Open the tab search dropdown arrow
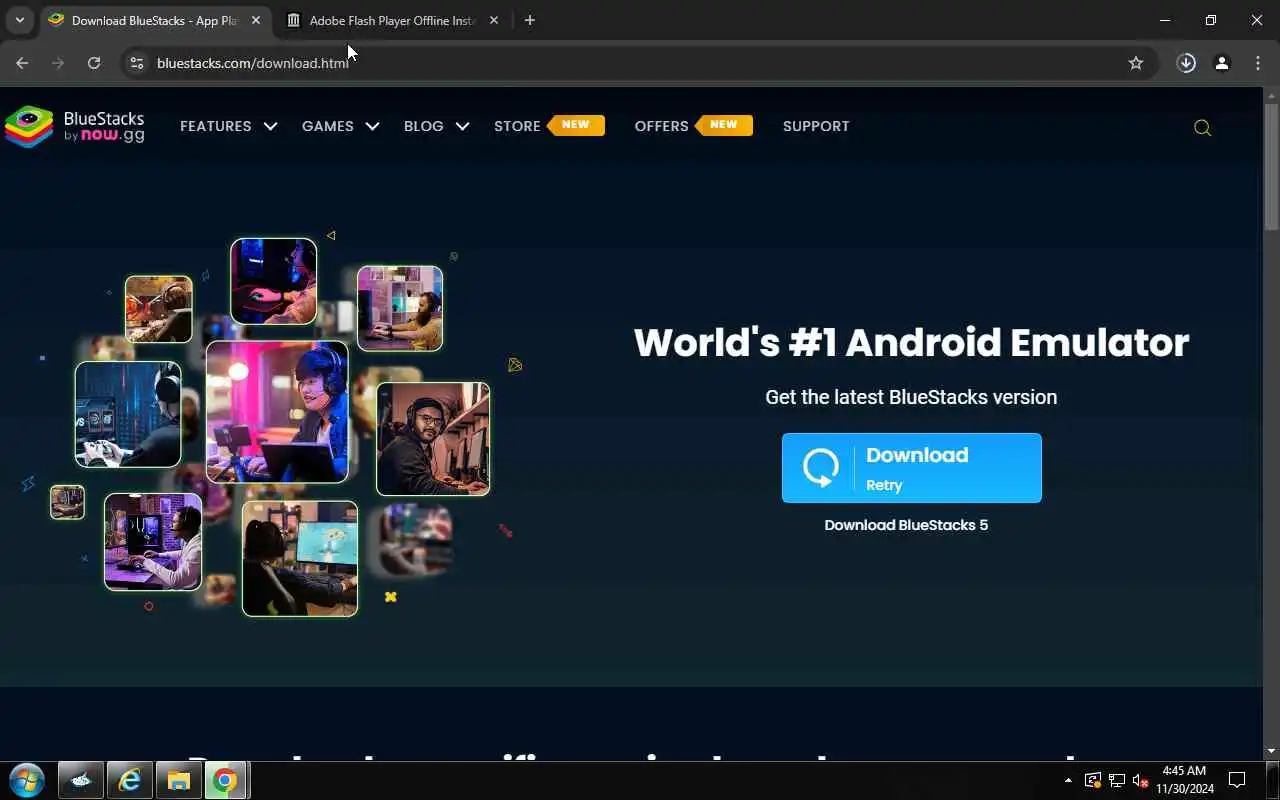1280x800 pixels. pyautogui.click(x=19, y=20)
